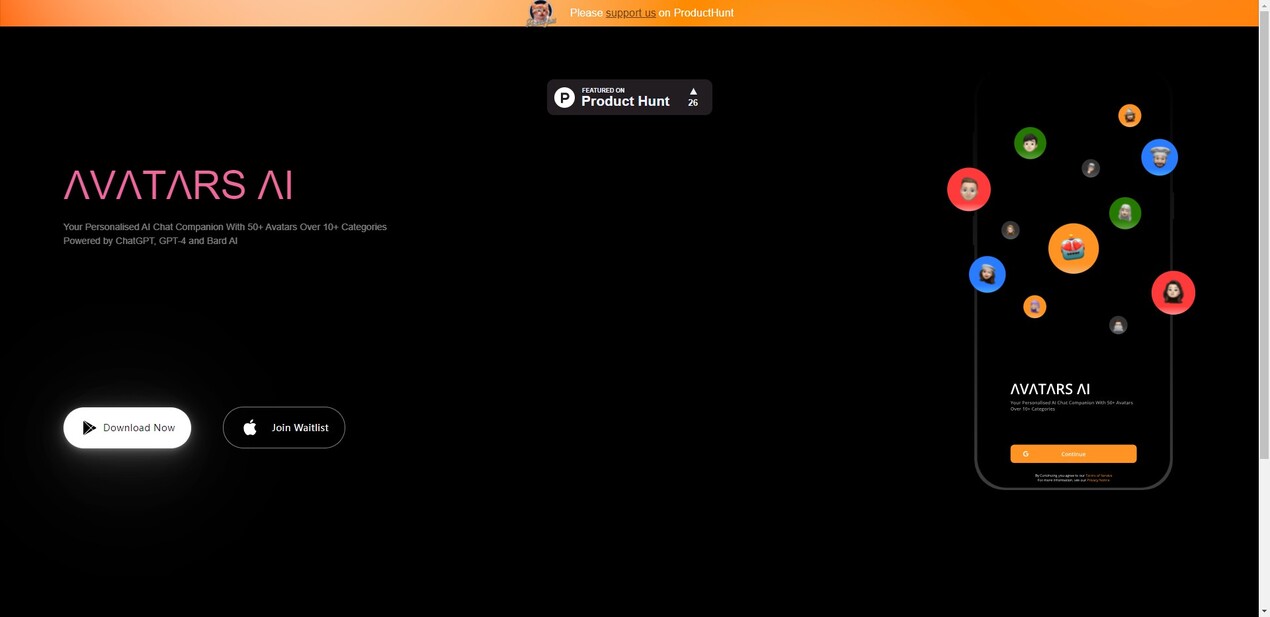Click the Google Play icon on Download button

[89, 428]
